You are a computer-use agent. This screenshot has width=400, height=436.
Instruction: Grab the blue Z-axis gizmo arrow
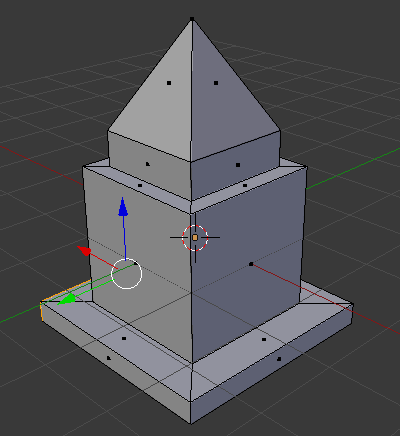123,207
